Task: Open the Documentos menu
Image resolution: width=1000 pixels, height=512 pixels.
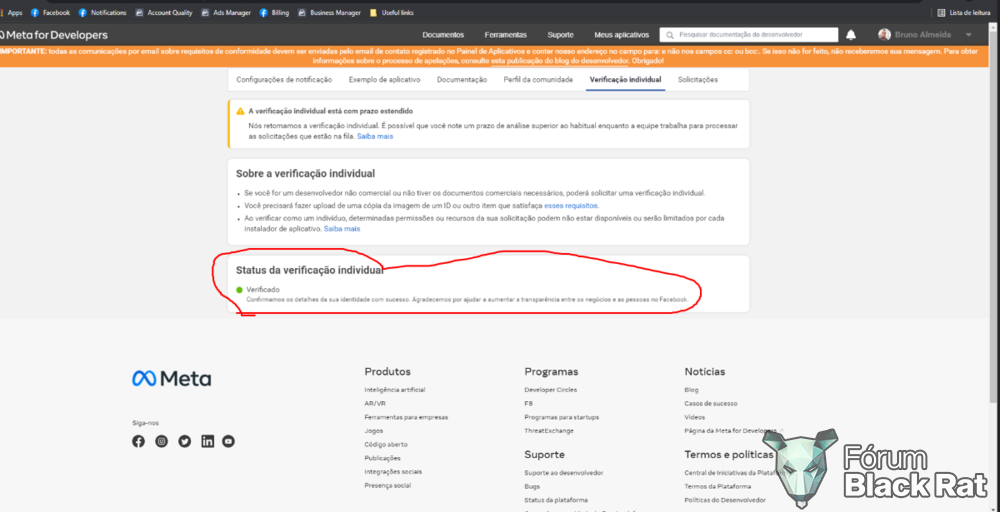Action: pos(443,35)
